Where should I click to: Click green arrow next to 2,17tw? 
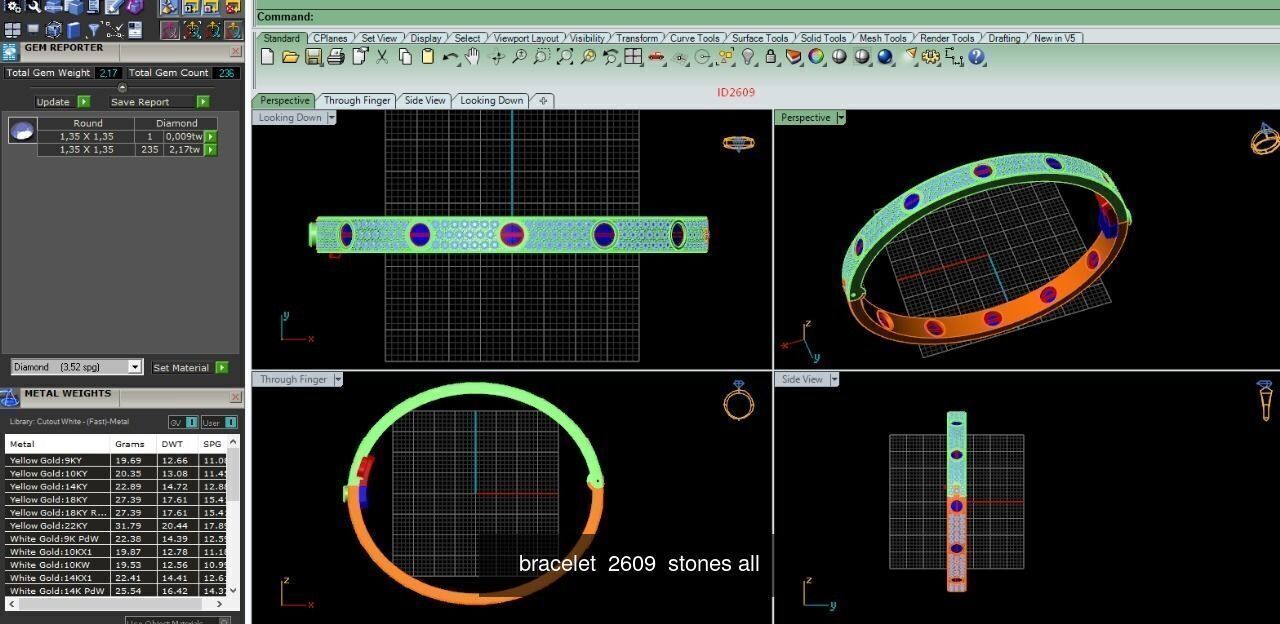pos(210,149)
